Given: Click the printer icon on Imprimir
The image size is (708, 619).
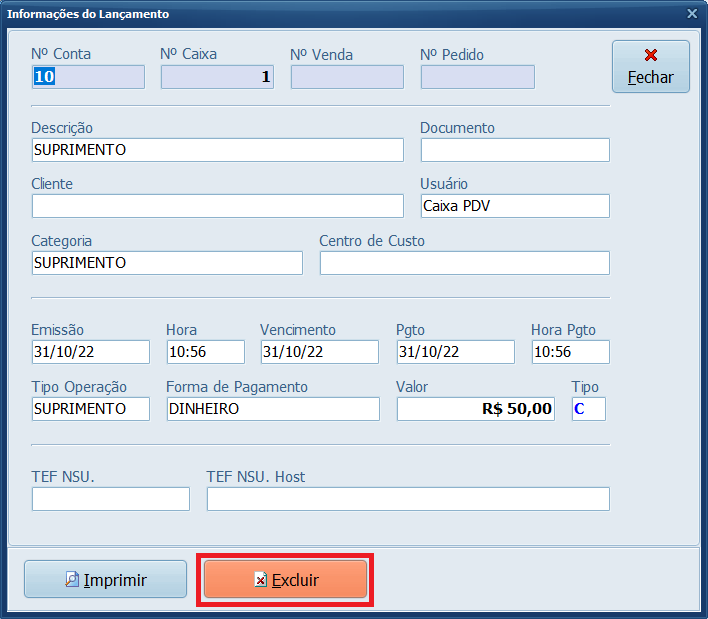Looking at the screenshot, I should coord(72,580).
